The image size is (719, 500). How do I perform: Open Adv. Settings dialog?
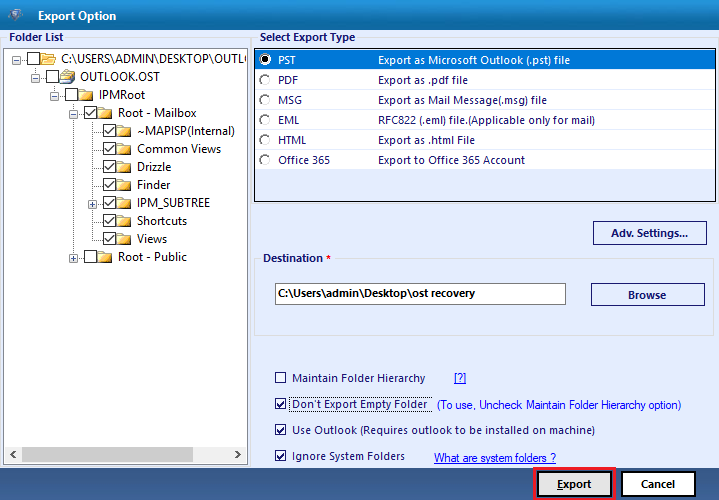point(649,233)
